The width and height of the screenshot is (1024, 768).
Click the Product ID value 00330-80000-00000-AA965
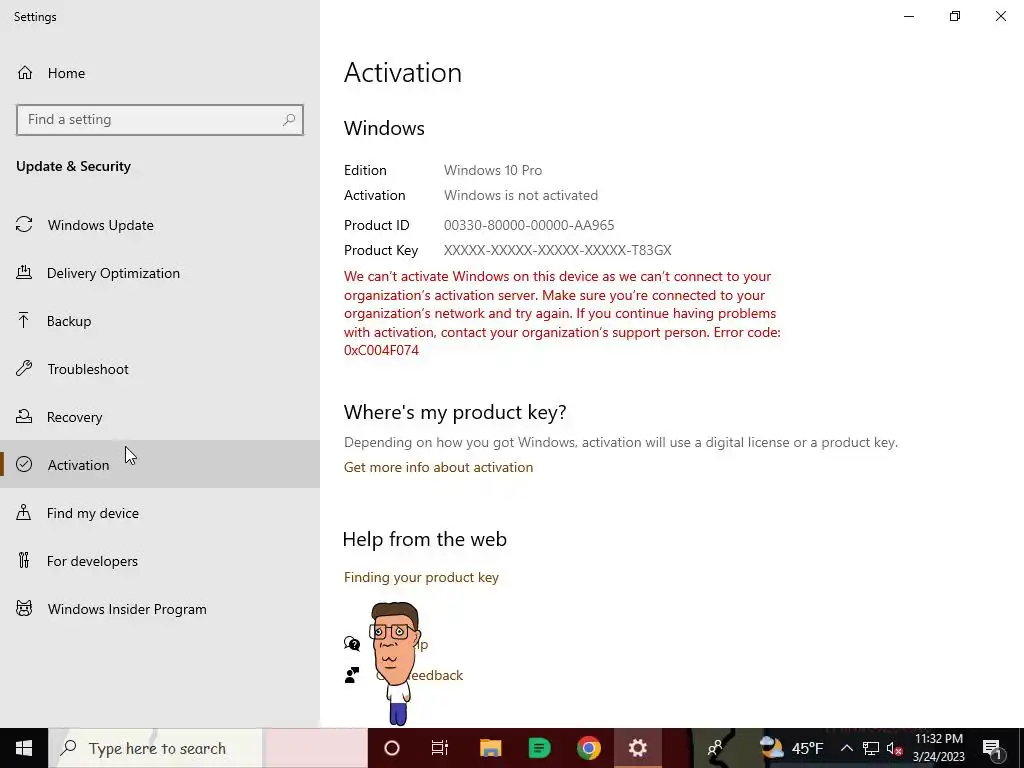tap(529, 225)
